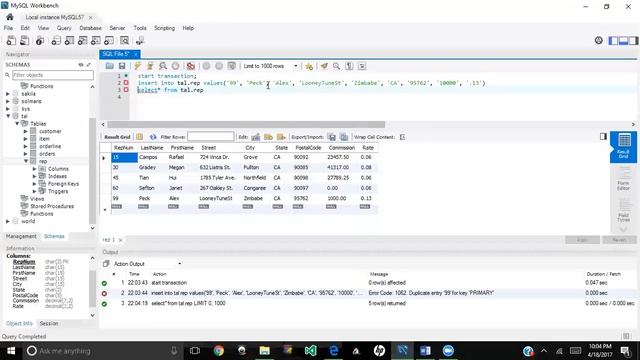
Task: Collapse the tal schema
Action: [x=7, y=116]
